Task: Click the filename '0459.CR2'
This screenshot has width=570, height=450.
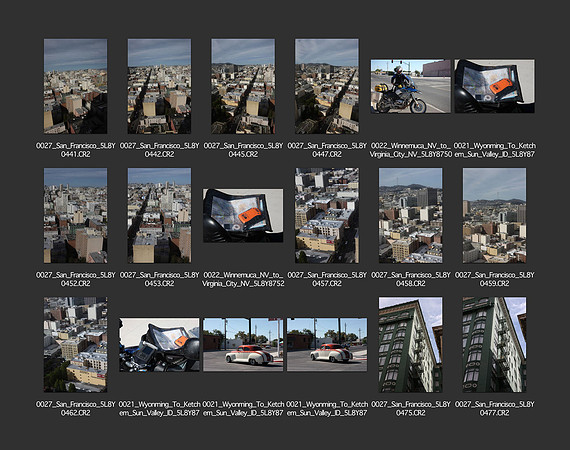Action: point(494,284)
